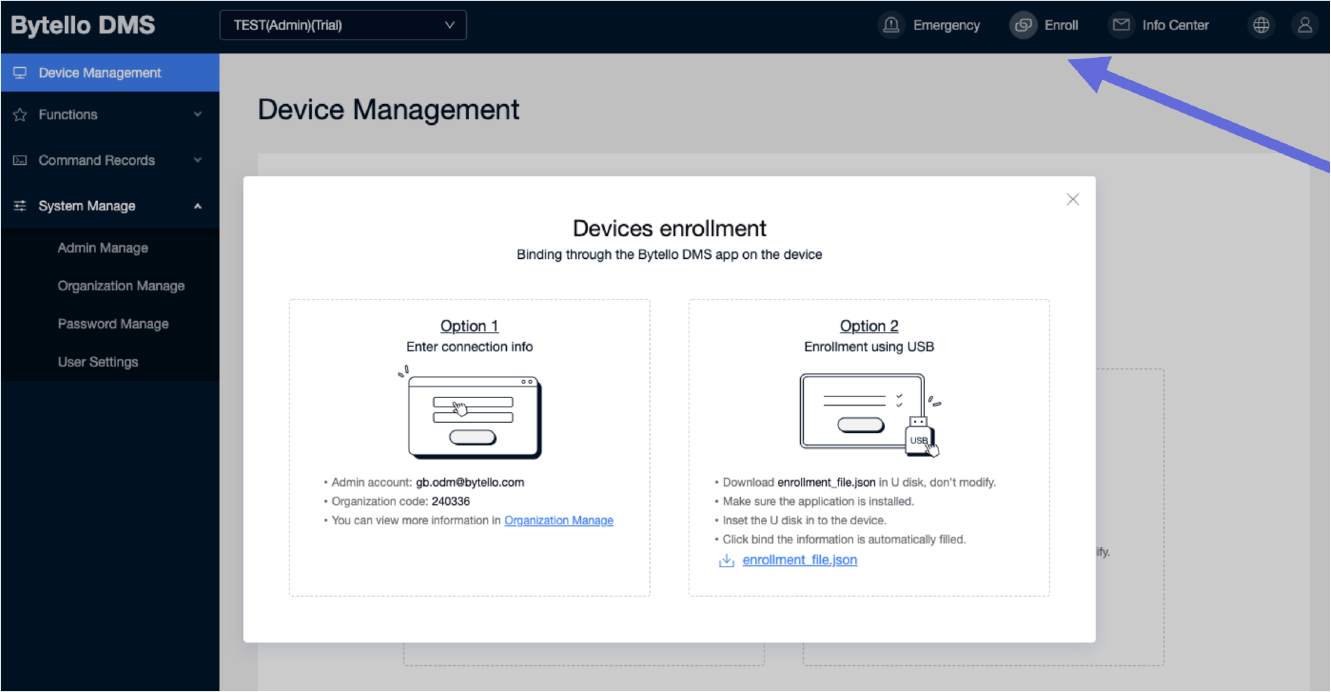1331x692 pixels.
Task: Download the enrollment_file.json link
Action: [x=799, y=560]
